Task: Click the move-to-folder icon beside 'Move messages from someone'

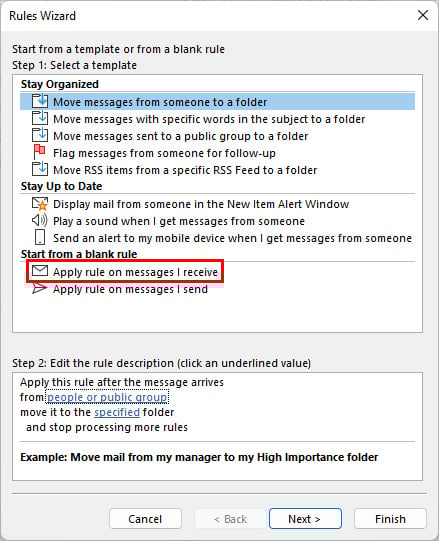Action: tap(40, 101)
